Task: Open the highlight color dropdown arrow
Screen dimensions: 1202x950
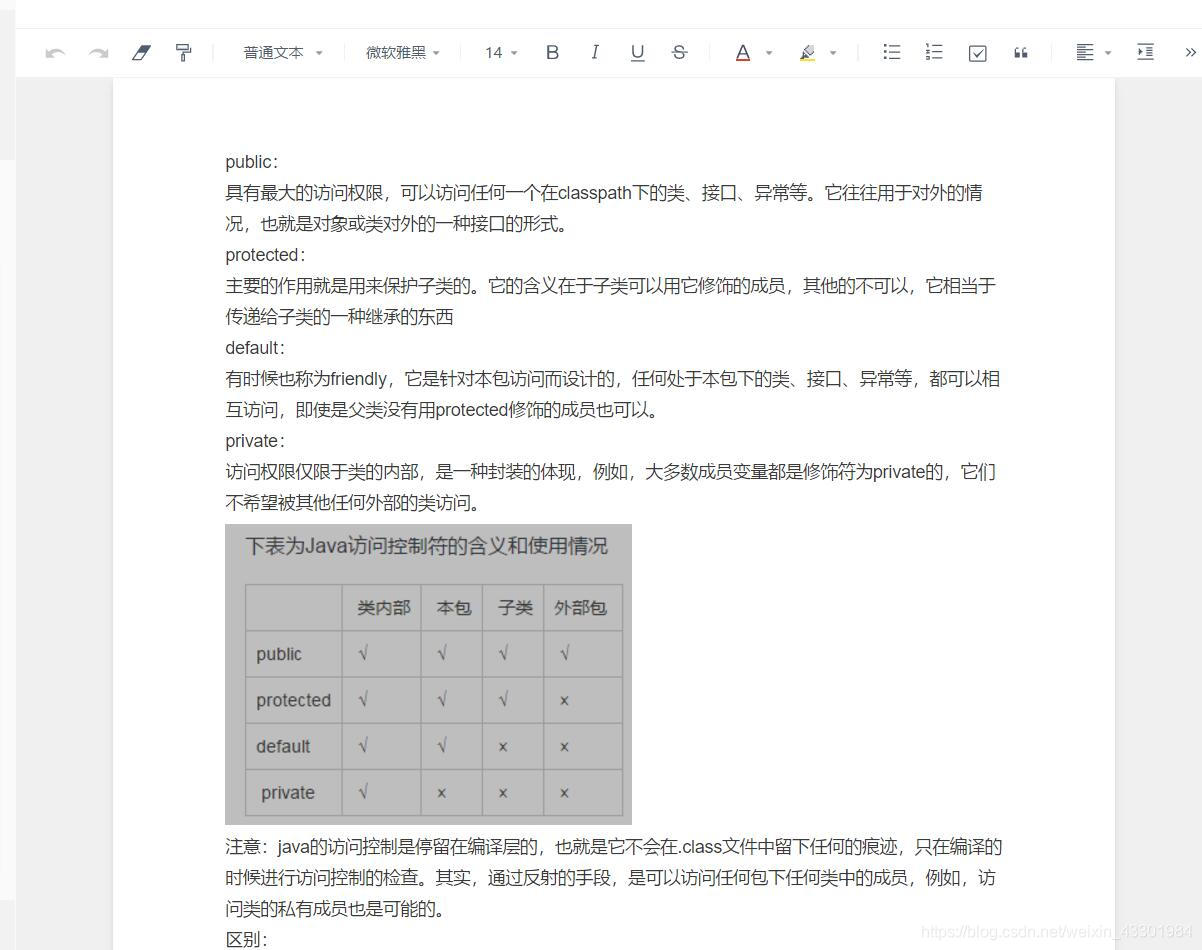Action: (x=833, y=53)
